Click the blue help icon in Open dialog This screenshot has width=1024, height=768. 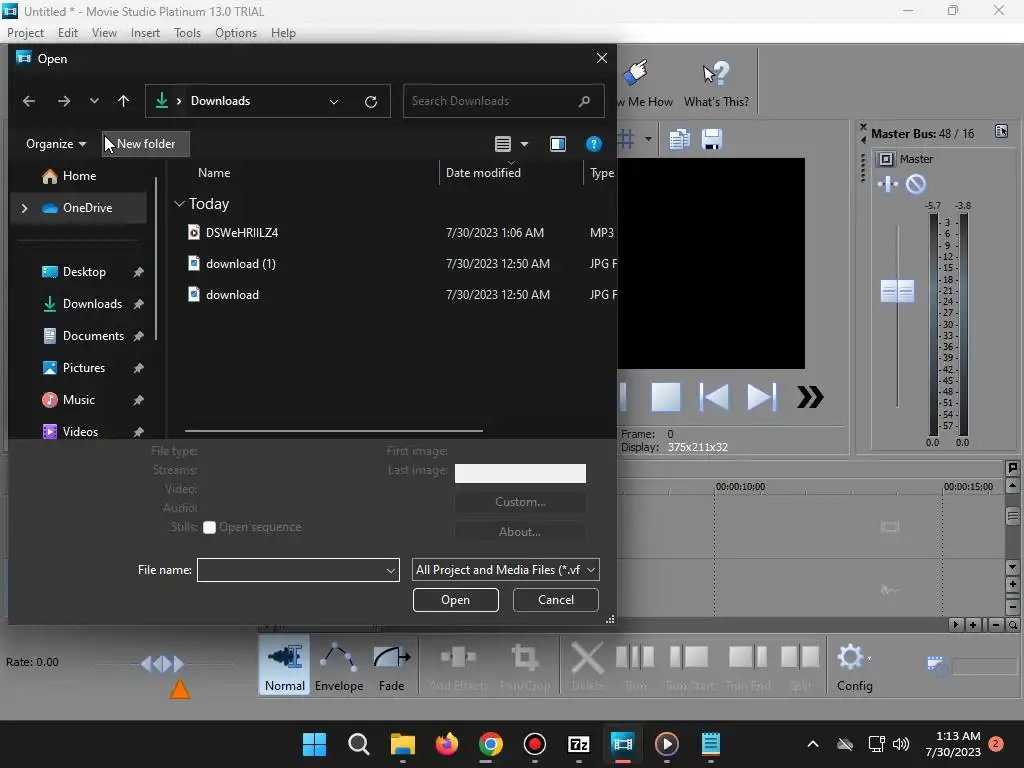click(x=594, y=144)
